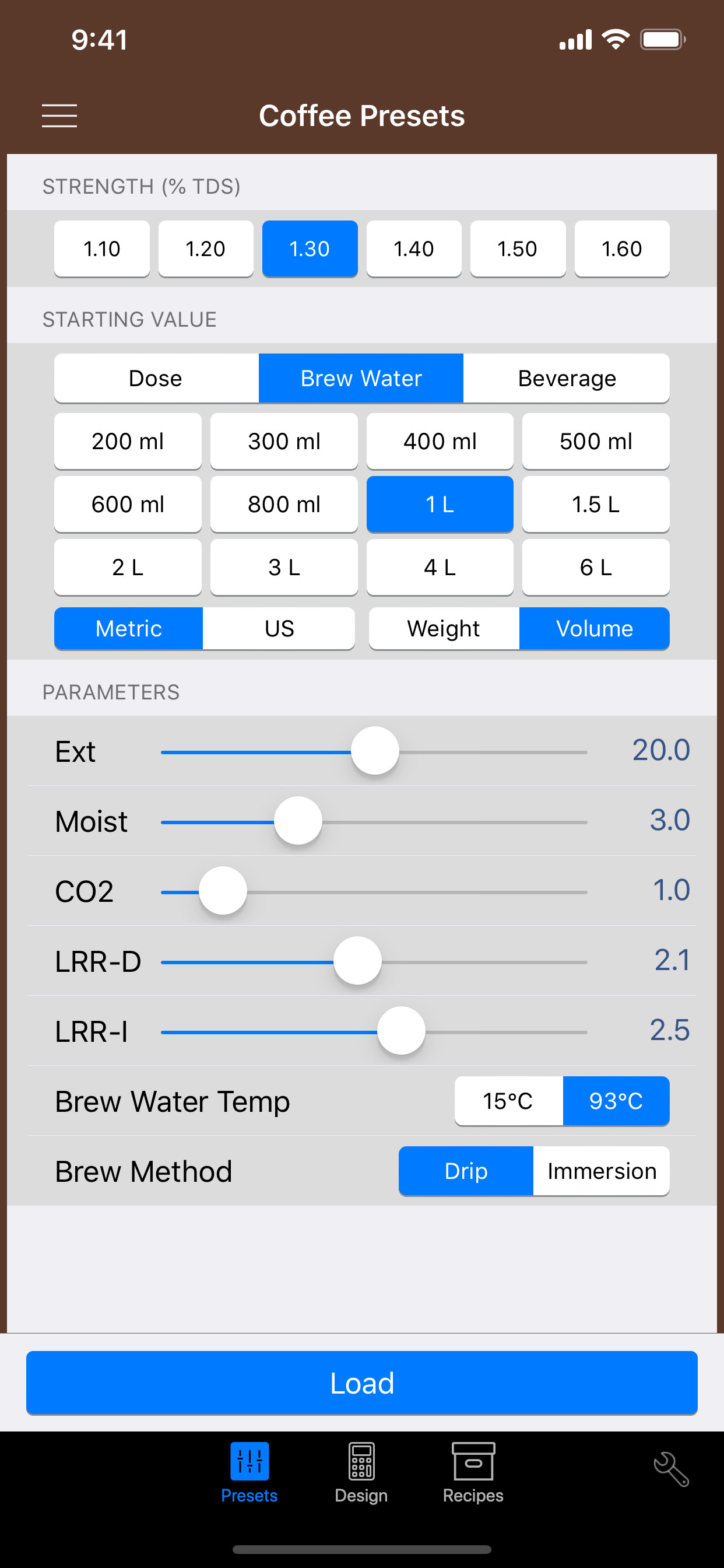Select the 500 ml amount
The width and height of the screenshot is (724, 1568).
point(596,442)
